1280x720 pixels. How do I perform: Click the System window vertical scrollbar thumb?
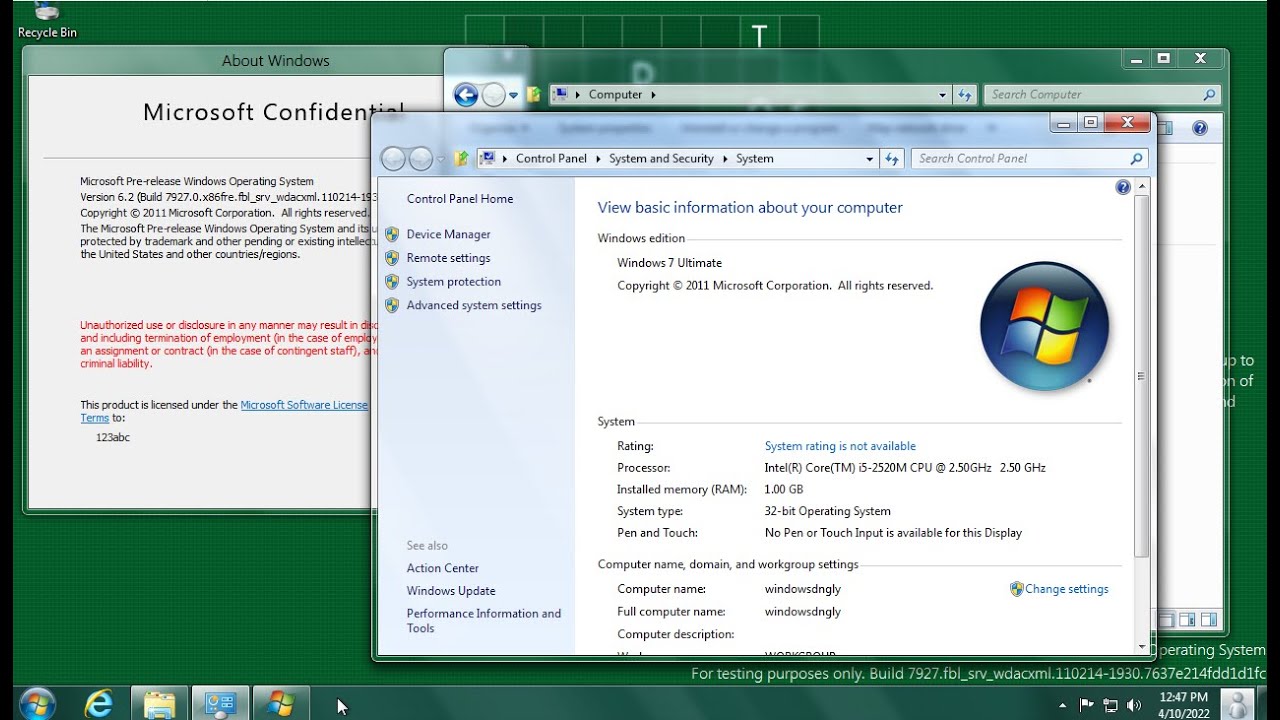pyautogui.click(x=1143, y=377)
